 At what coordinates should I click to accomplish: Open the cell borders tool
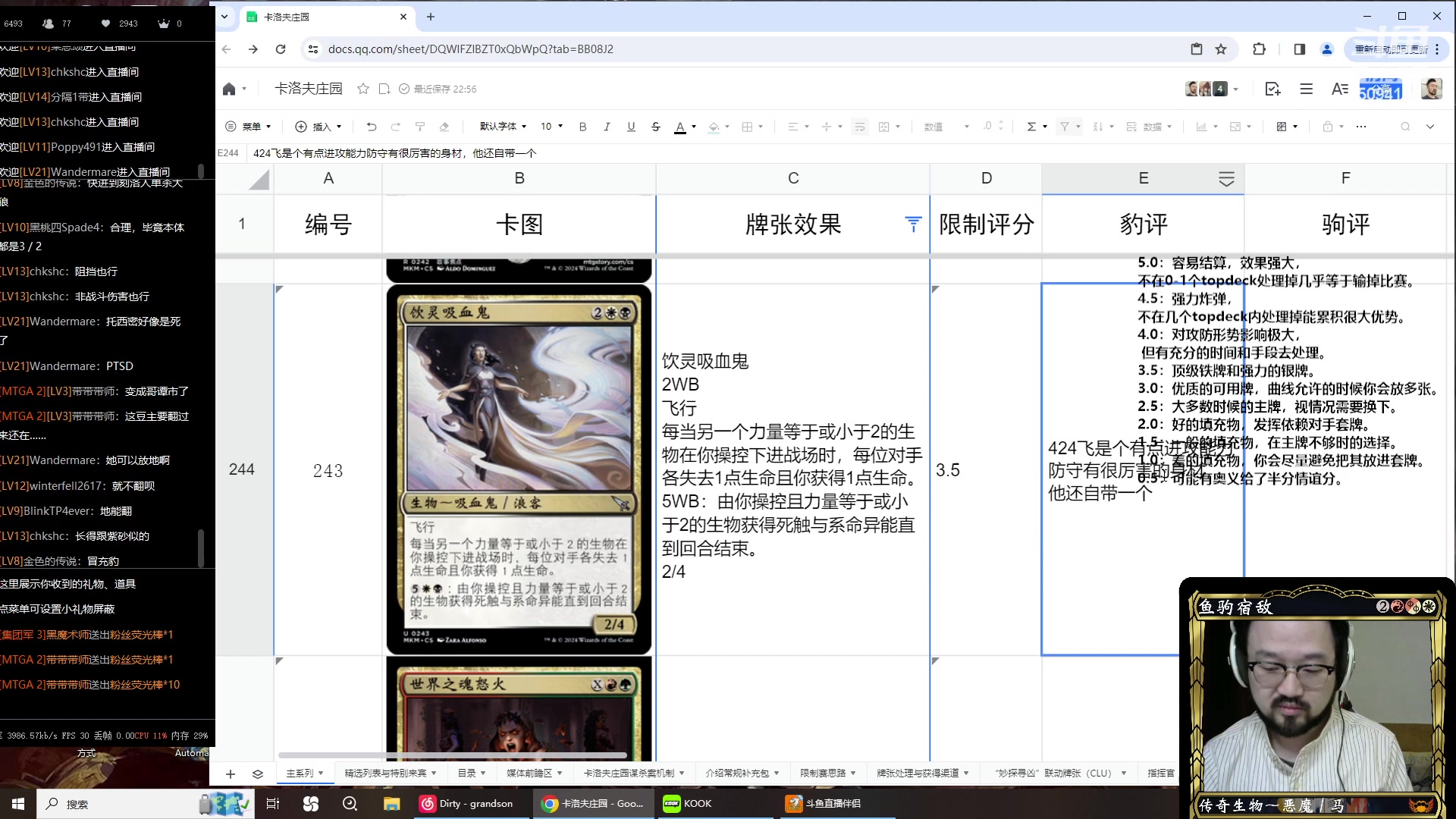tap(747, 127)
